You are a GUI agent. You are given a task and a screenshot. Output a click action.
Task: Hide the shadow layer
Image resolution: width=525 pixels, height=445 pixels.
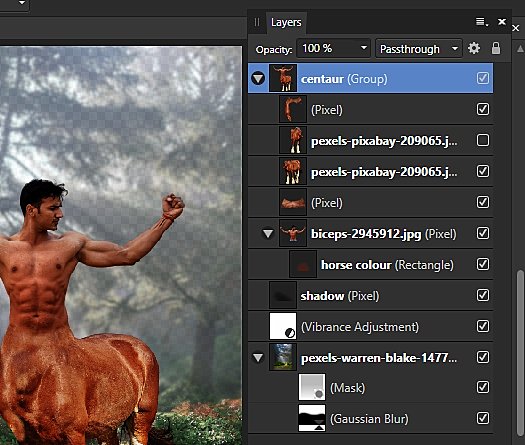pos(483,295)
